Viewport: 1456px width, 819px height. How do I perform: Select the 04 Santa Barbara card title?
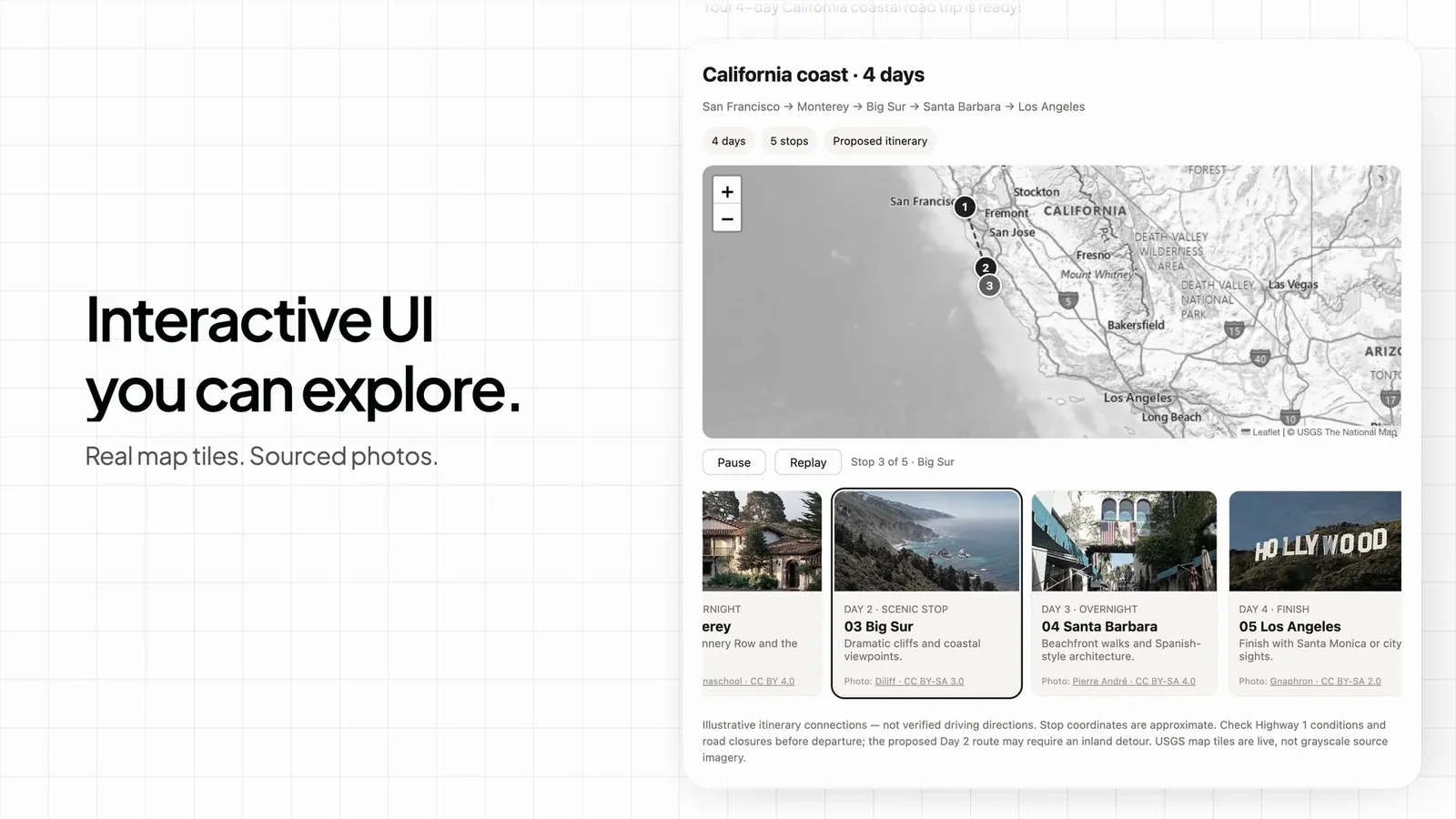(x=1099, y=626)
